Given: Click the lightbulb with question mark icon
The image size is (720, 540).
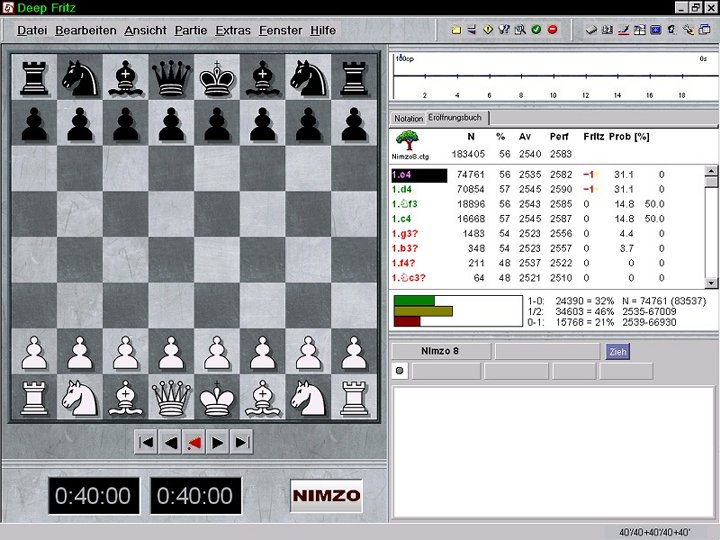Looking at the screenshot, I should coord(504,30).
